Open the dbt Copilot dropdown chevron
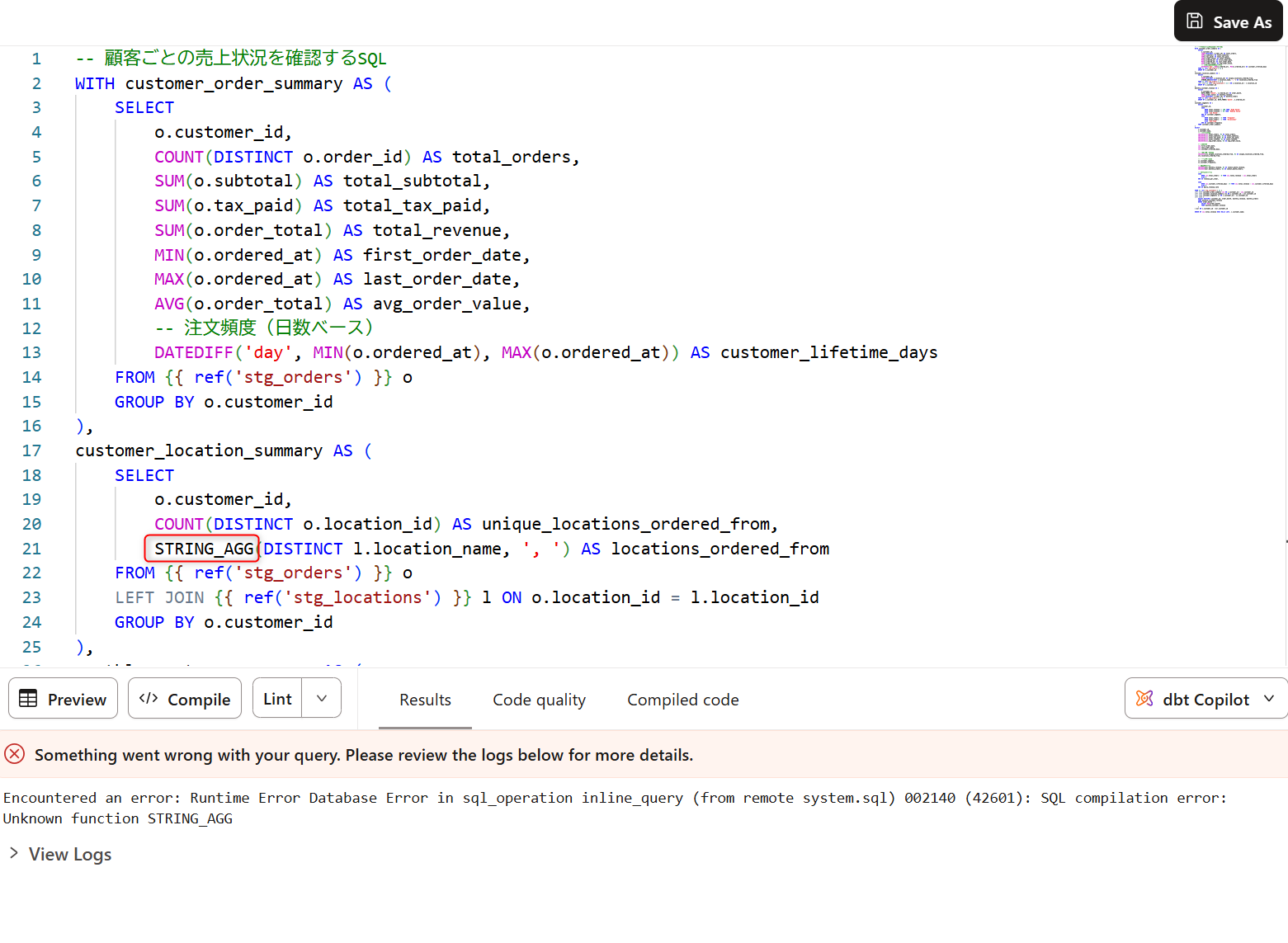The height and width of the screenshot is (943, 1288). (x=1269, y=699)
